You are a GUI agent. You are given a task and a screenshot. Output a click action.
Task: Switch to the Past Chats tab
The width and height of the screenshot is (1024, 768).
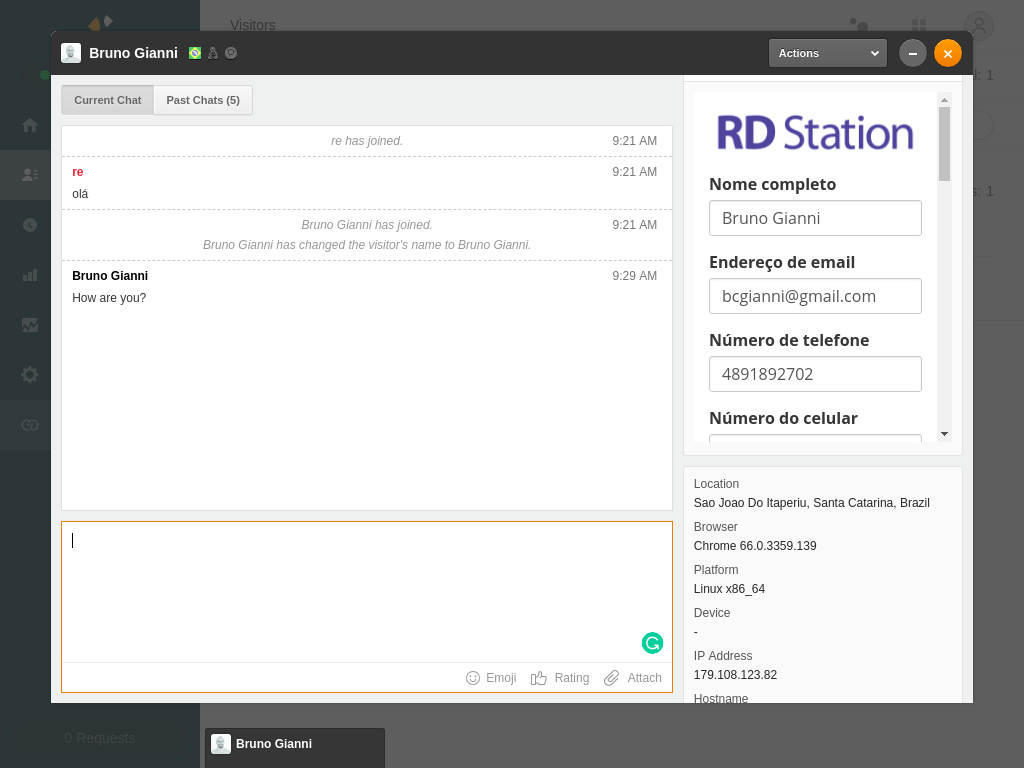click(x=202, y=100)
